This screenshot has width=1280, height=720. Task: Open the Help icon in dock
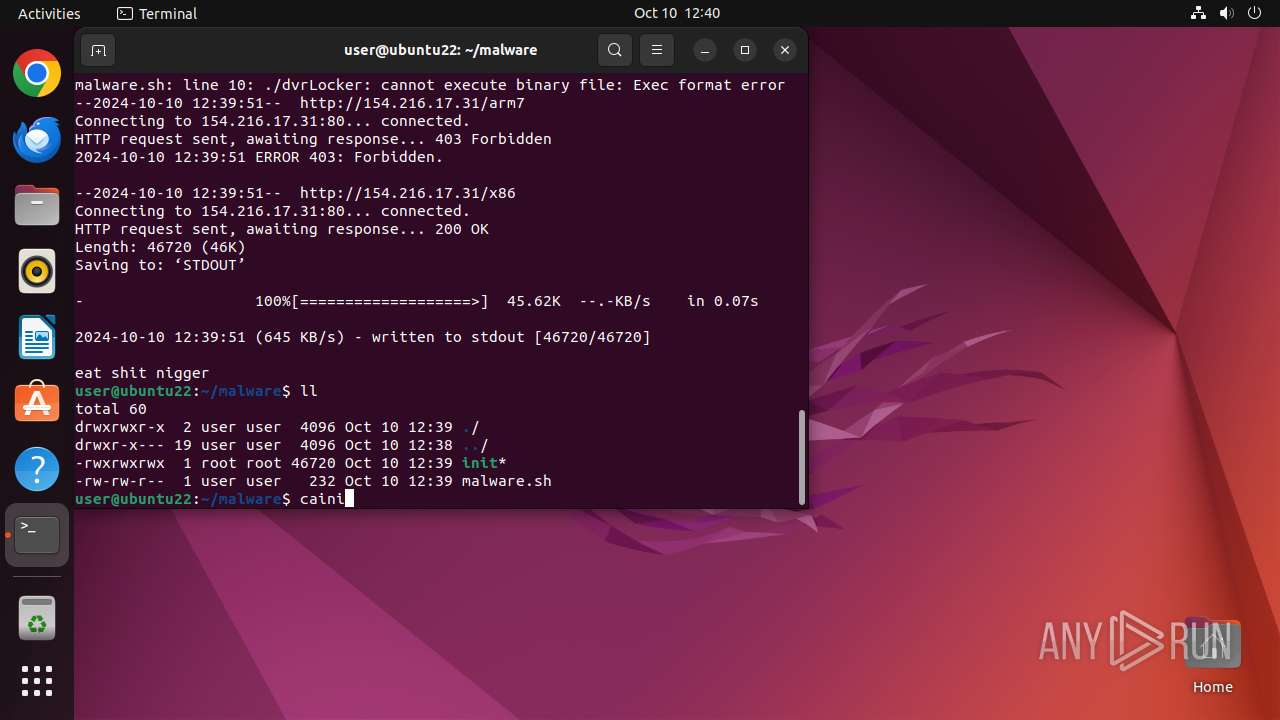(37, 469)
